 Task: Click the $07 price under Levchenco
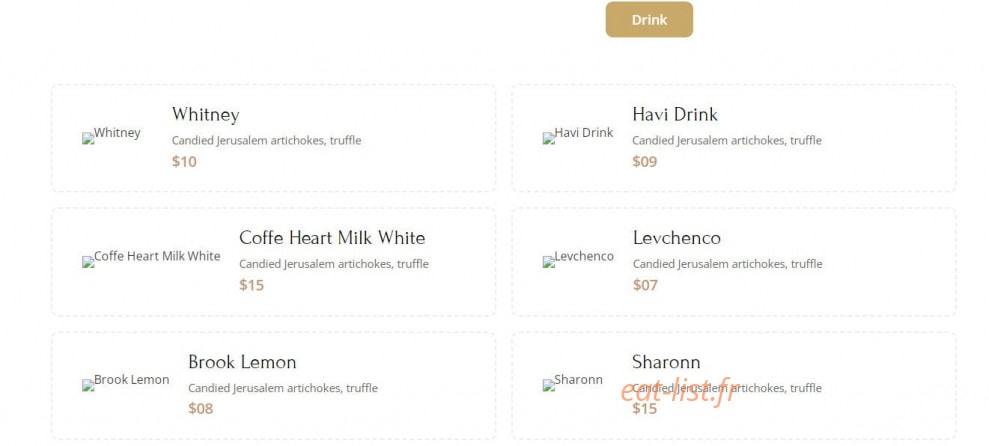[x=645, y=285]
